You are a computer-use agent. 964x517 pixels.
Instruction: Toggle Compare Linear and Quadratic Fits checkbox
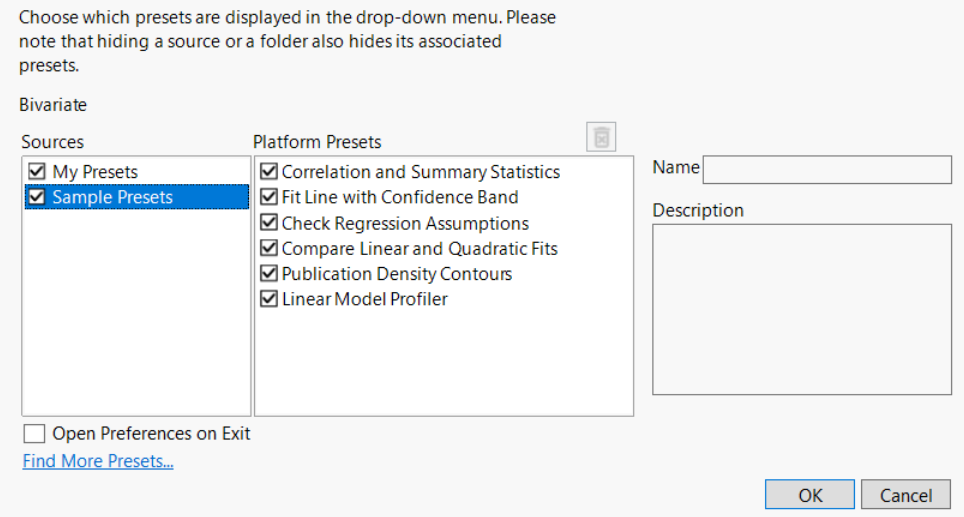(x=269, y=248)
